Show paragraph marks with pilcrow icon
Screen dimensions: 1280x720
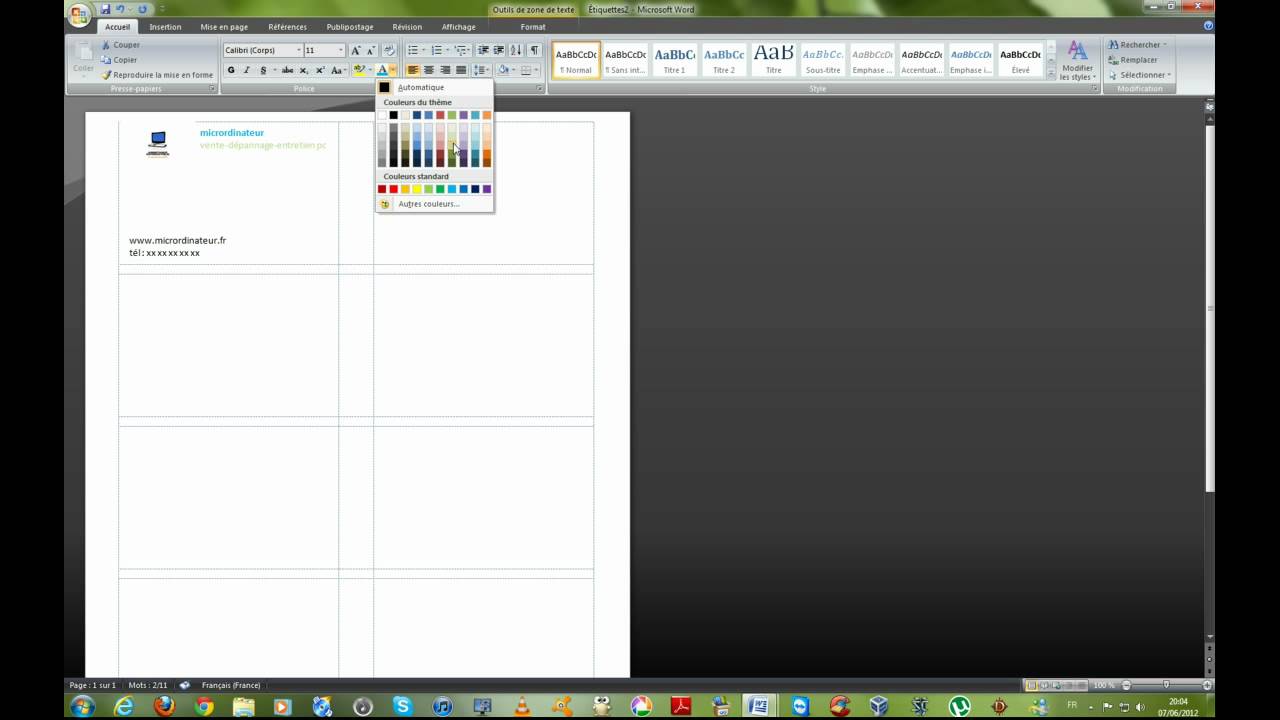534,50
